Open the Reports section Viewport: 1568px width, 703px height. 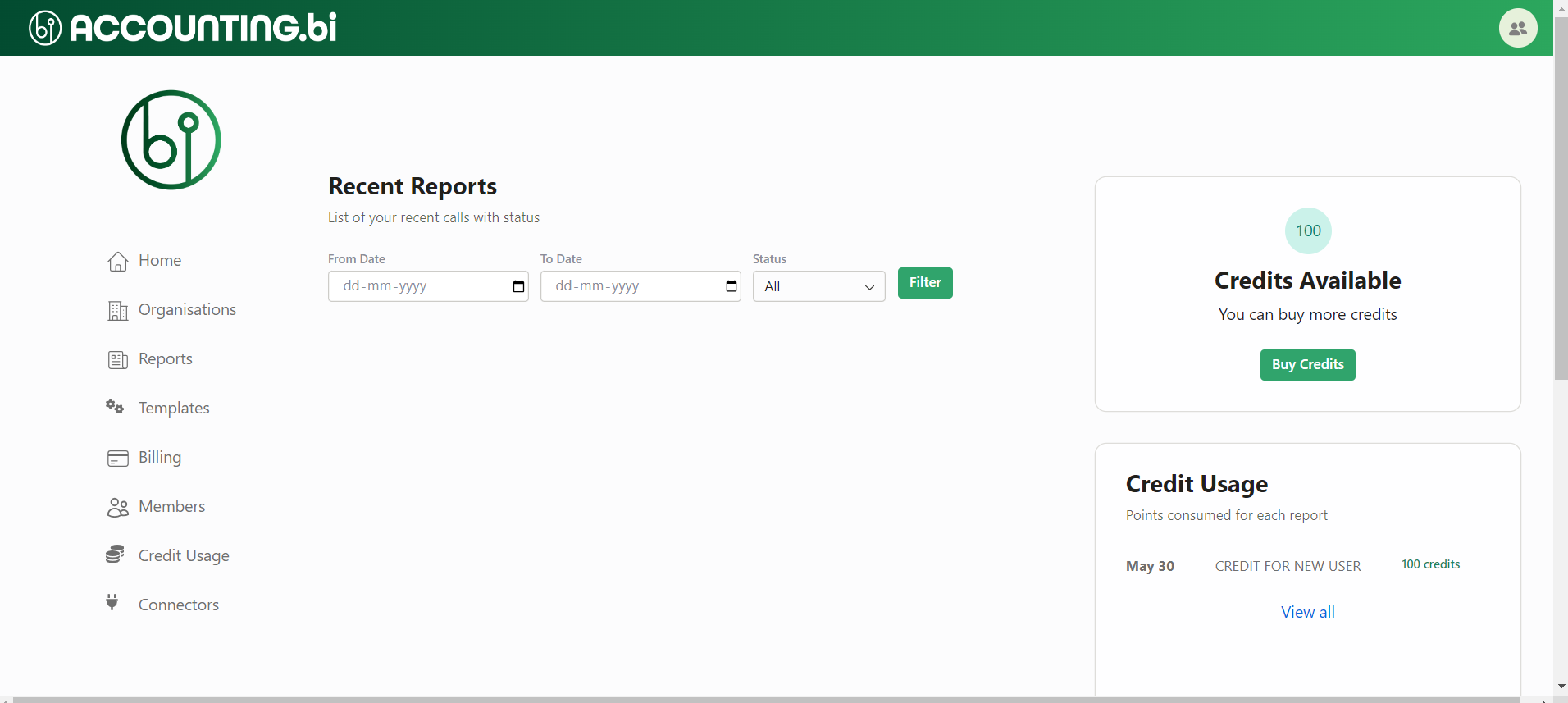click(x=166, y=358)
